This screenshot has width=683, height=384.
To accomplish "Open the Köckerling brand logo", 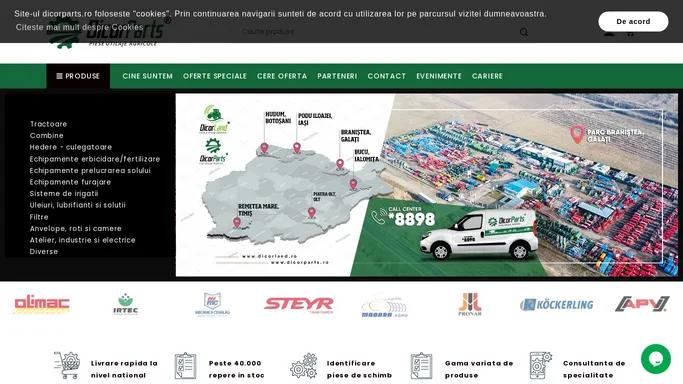I will [x=556, y=304].
